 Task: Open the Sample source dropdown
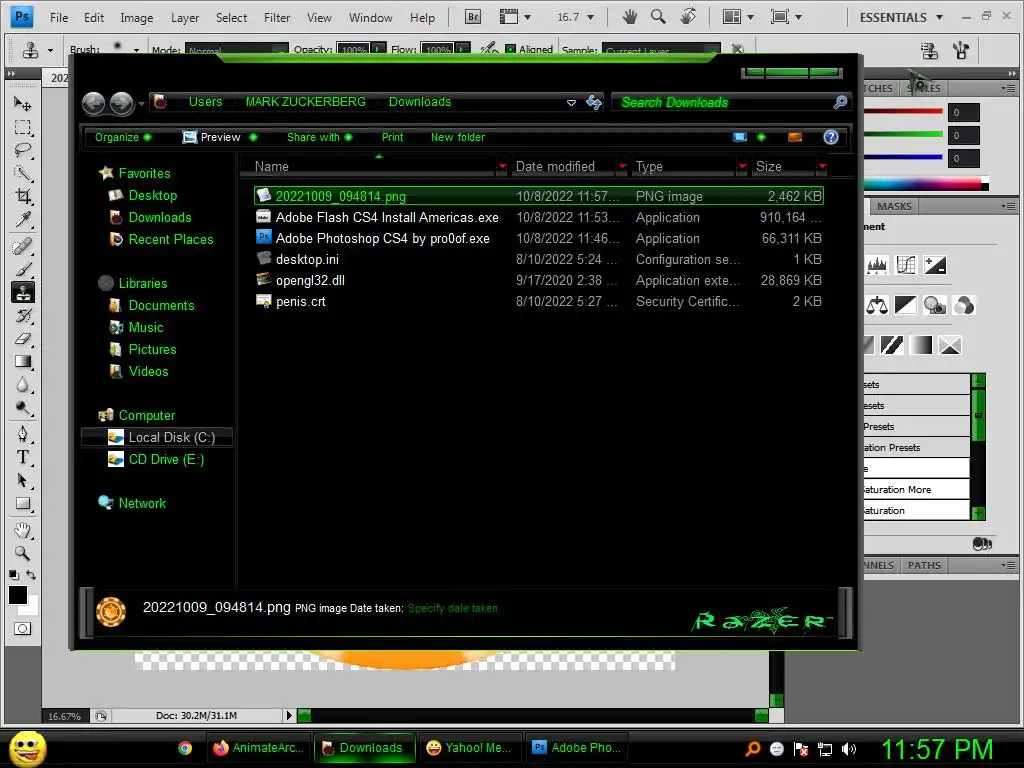point(661,50)
